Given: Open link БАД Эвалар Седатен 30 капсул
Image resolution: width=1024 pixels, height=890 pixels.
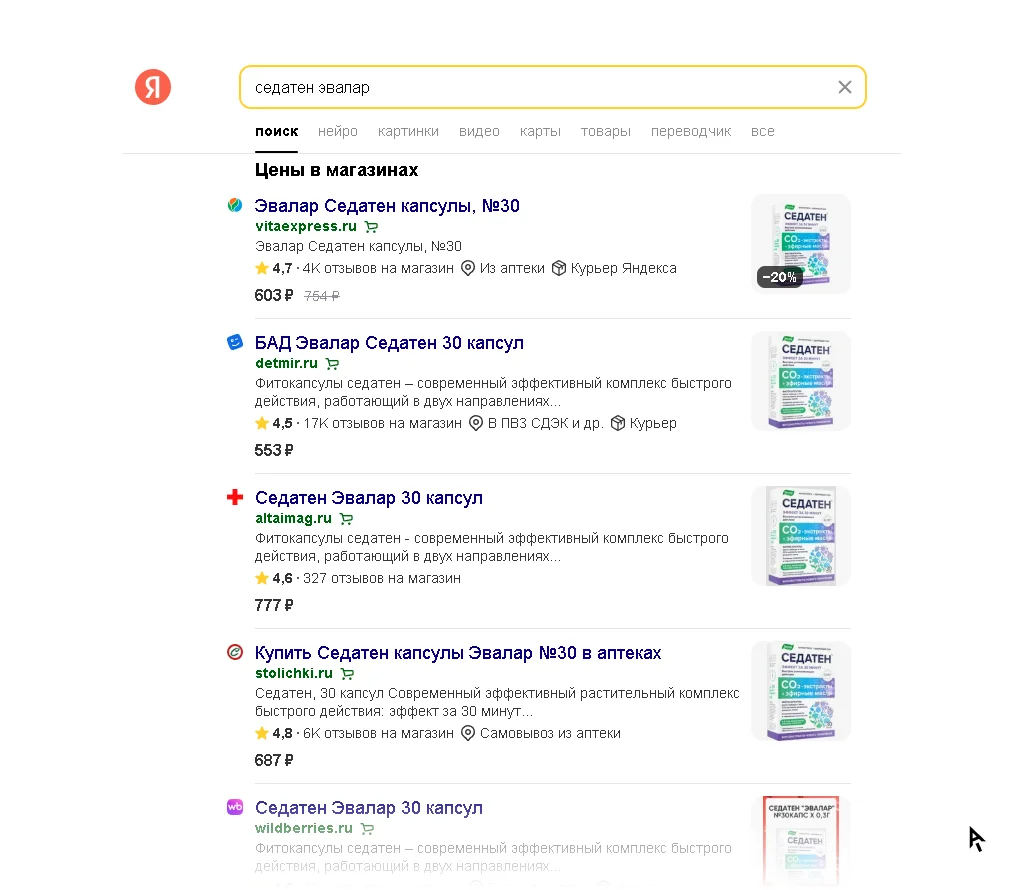Looking at the screenshot, I should point(389,343).
